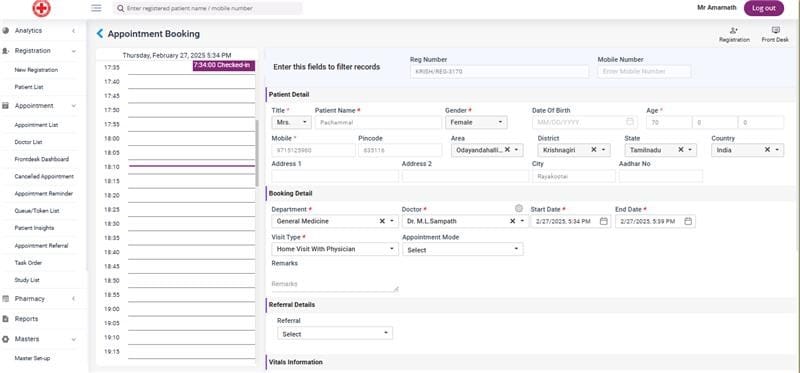Clear the State selection X
The height and width of the screenshot is (373, 800).
point(681,150)
